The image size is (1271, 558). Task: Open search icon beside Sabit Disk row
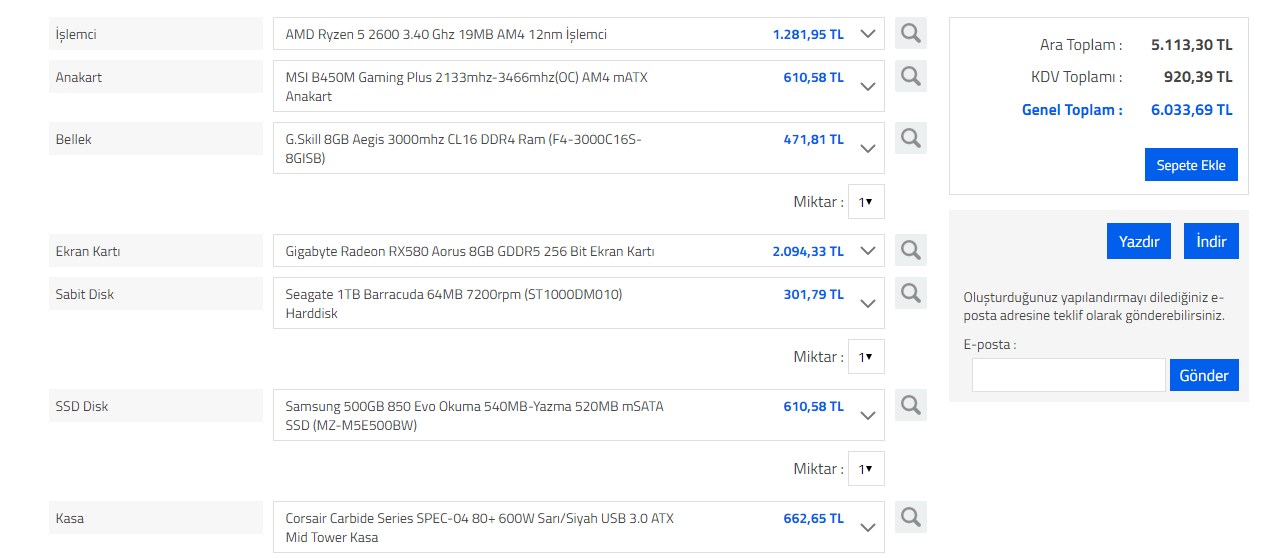(910, 293)
